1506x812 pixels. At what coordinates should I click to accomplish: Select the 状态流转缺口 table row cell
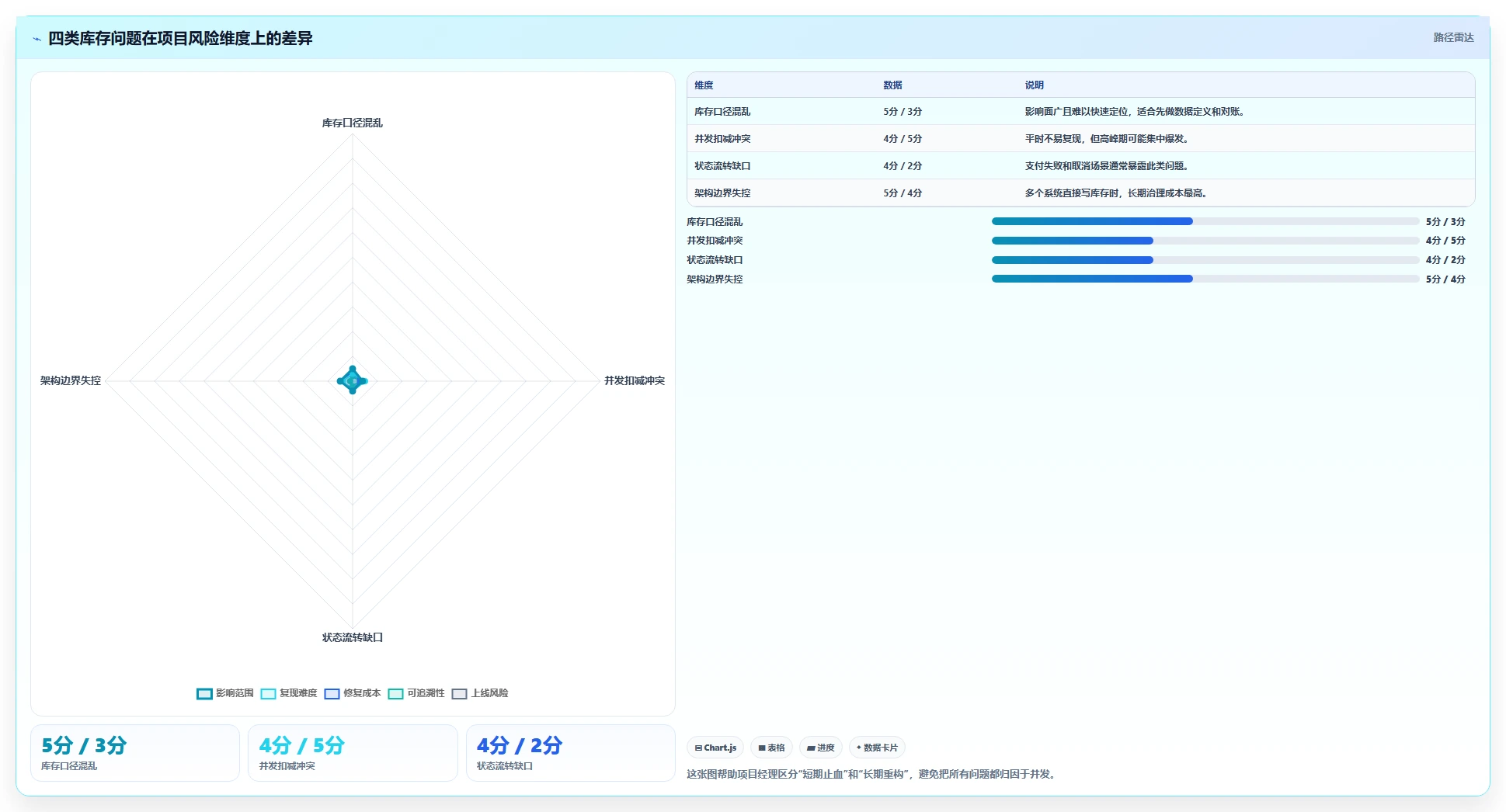(722, 166)
